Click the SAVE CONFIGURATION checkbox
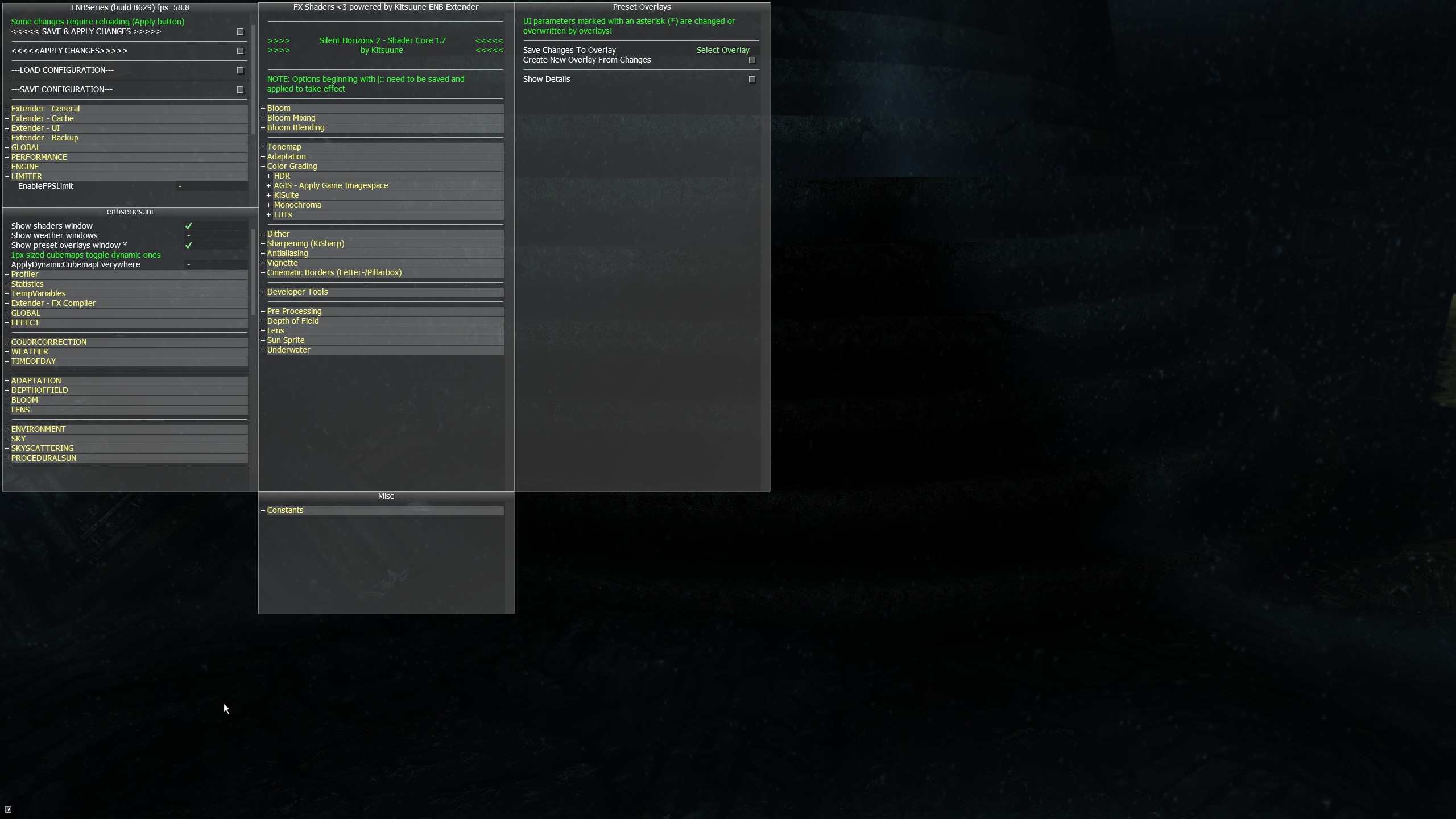Screen dimensions: 1456x819 (x=240, y=90)
